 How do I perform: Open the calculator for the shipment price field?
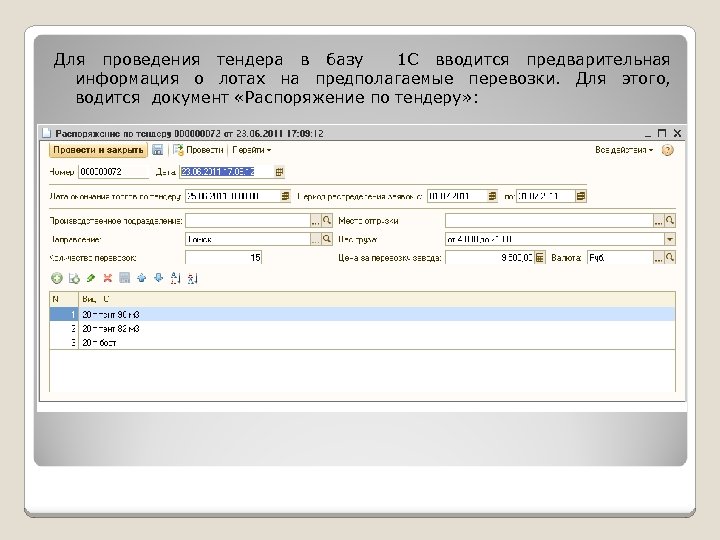[540, 258]
